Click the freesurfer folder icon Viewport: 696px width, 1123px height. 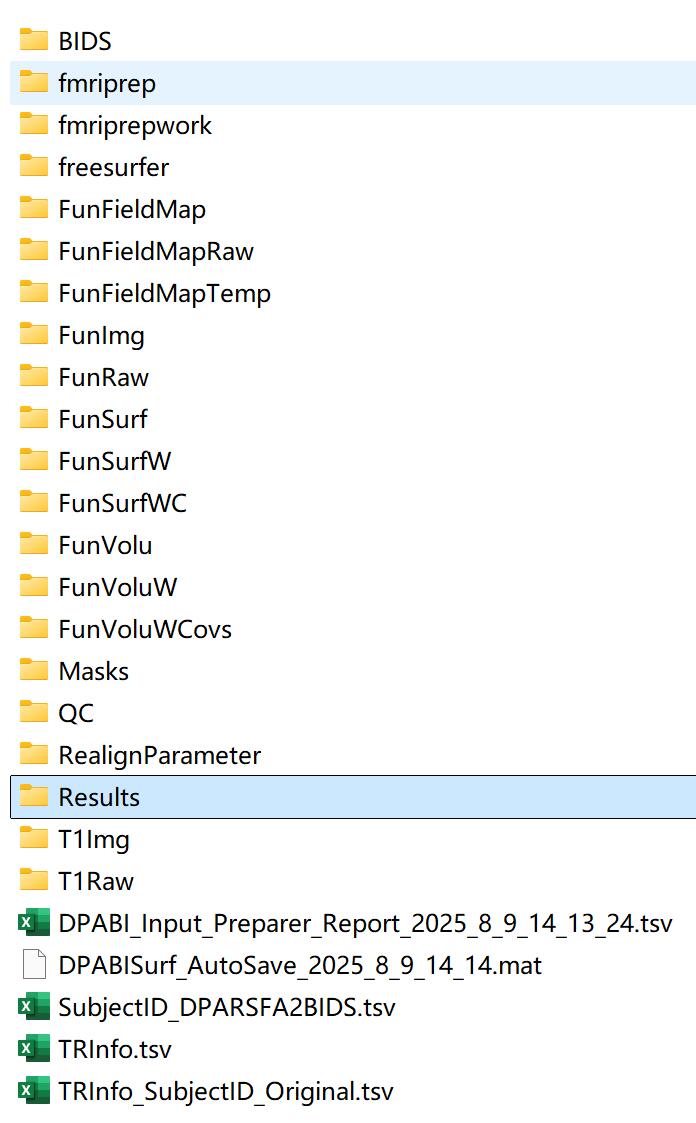[x=34, y=166]
